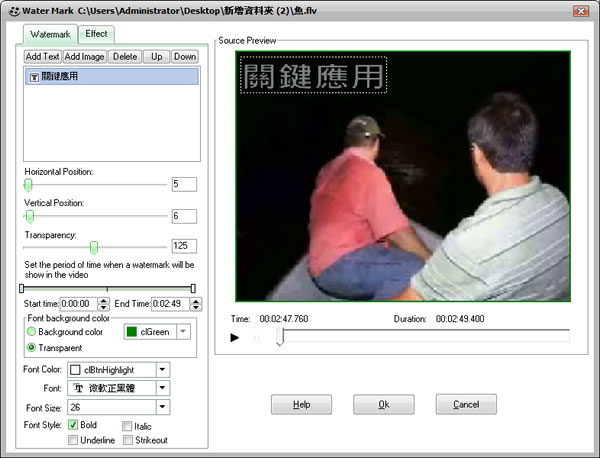Switch to the Watermark tab
Image resolution: width=600 pixels, height=458 pixels.
[x=50, y=34]
